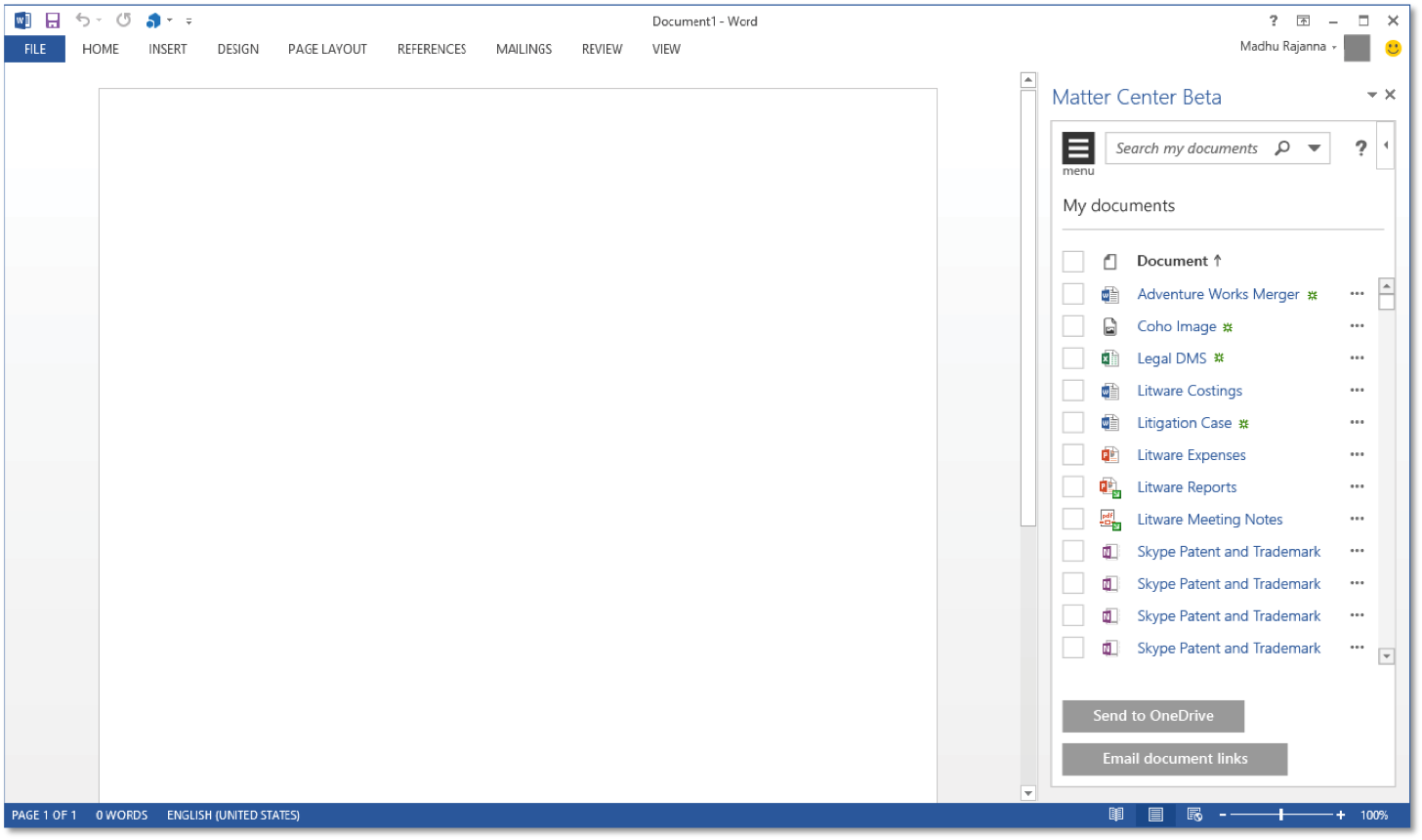1422x840 pixels.
Task: Switch to Web Layout view in status bar
Action: 1194,815
